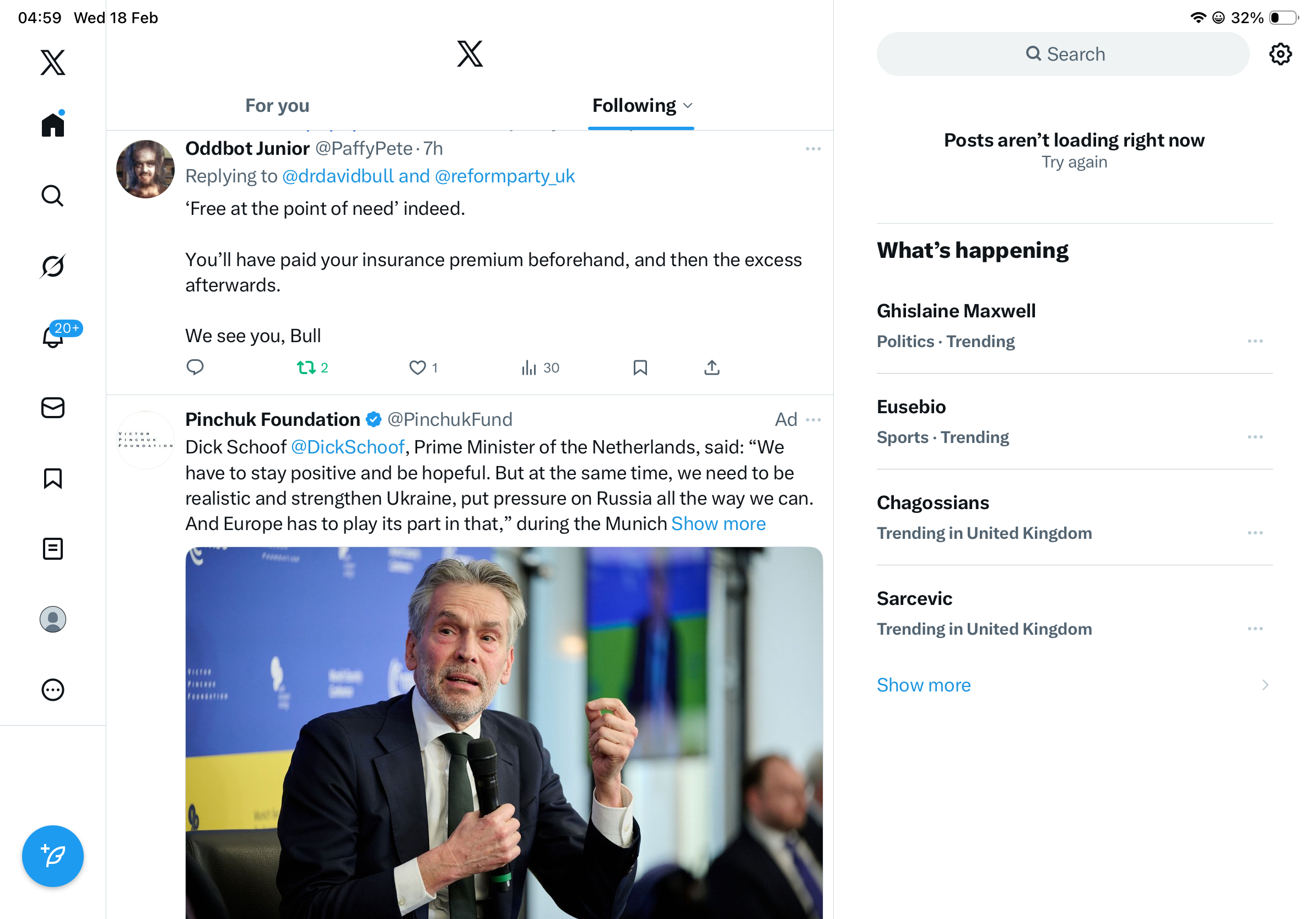Undo repost on Oddbot Junior's post
This screenshot has height=919, width=1316.
click(306, 367)
